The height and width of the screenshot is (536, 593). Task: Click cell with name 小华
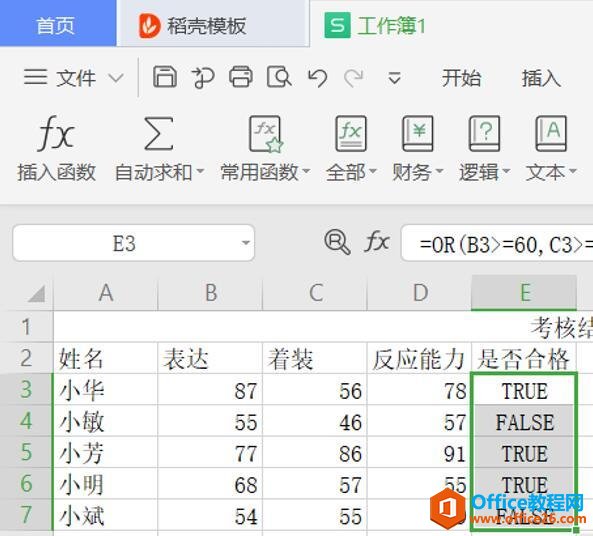[x=106, y=390]
